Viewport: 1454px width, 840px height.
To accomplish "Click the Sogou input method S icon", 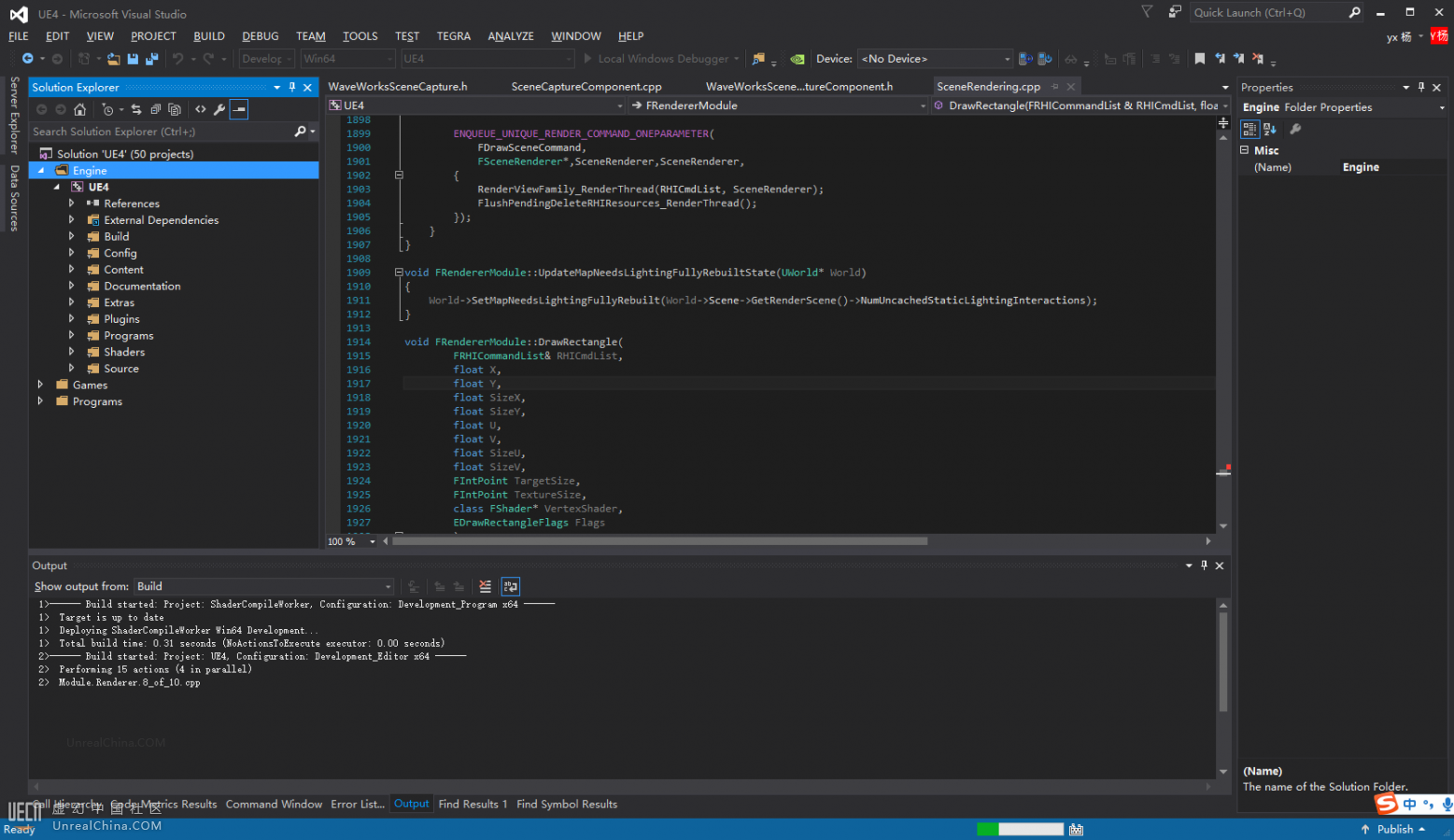I will 1387,804.
